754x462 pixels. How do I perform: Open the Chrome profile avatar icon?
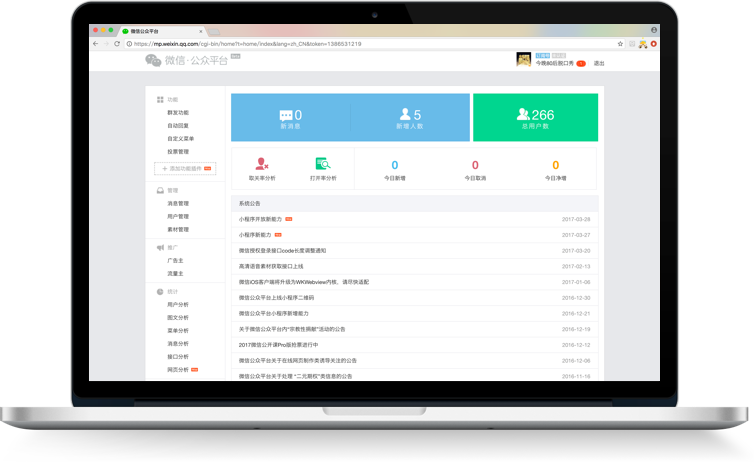click(654, 30)
